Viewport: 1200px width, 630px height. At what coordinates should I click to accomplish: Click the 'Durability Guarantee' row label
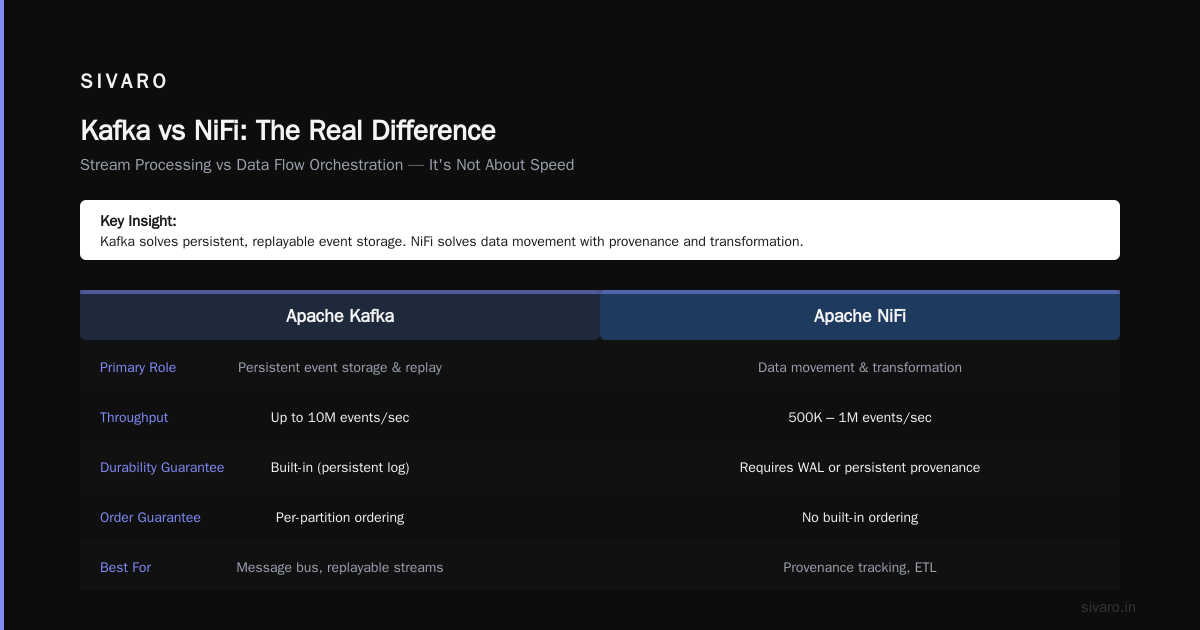[162, 467]
